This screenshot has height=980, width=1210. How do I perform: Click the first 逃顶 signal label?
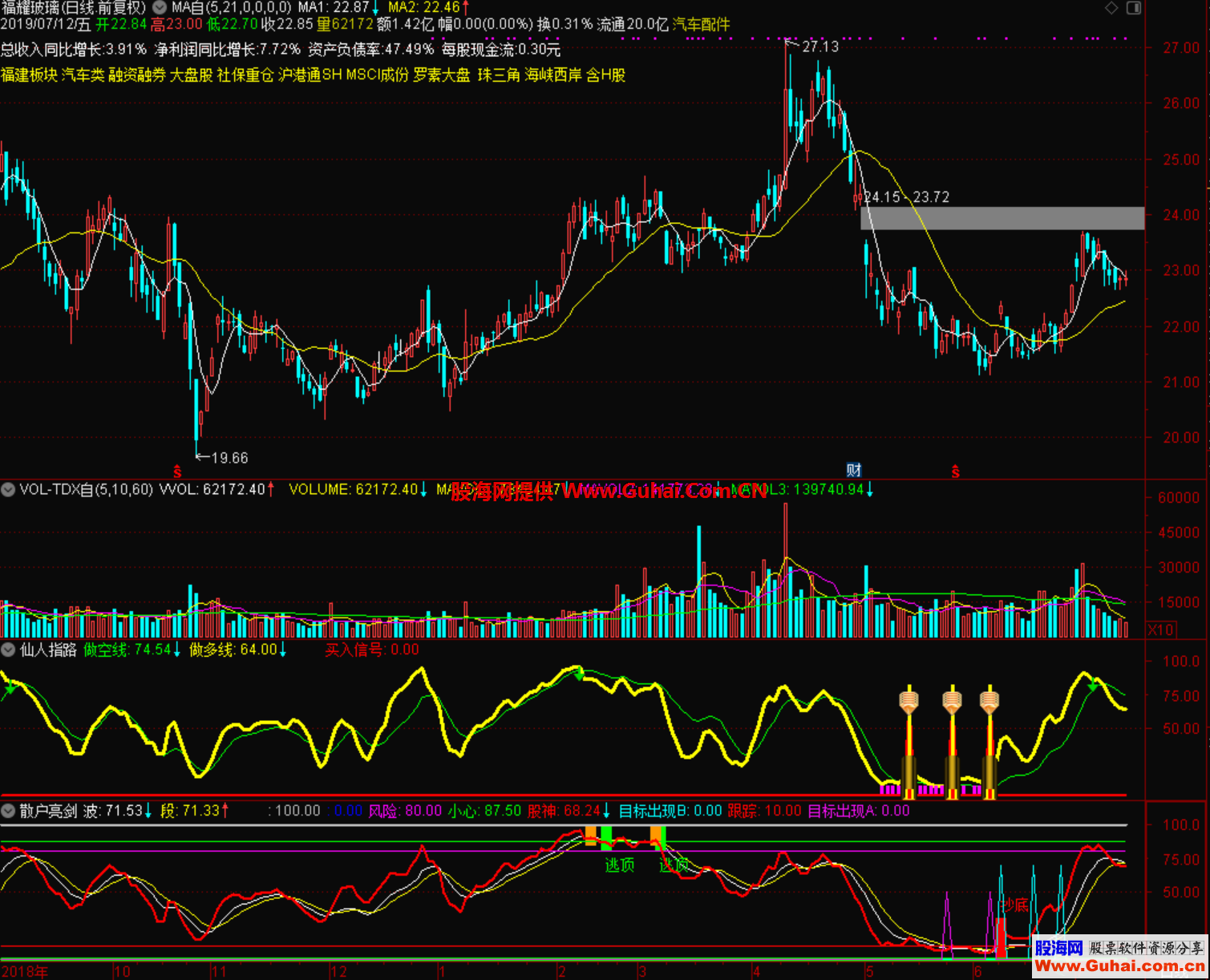(x=620, y=865)
